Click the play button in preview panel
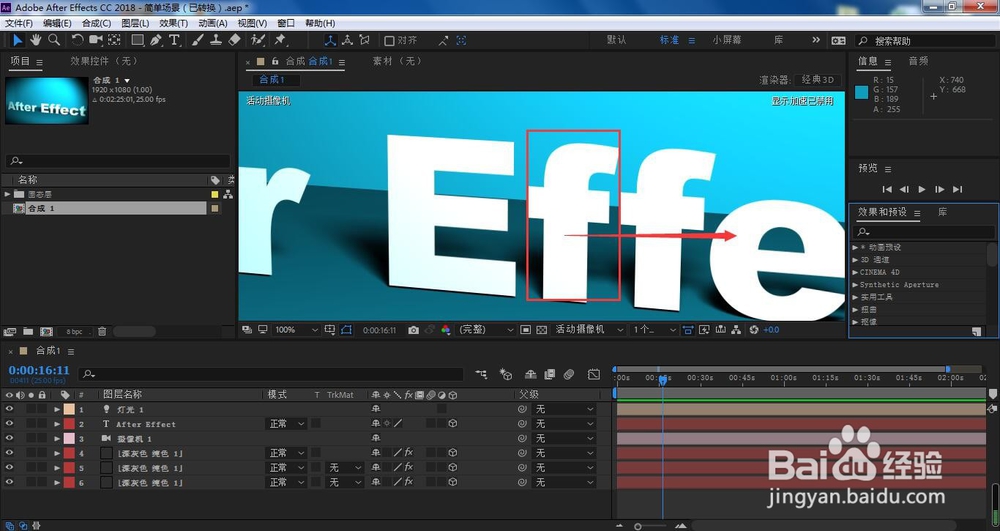The image size is (1000, 531). tap(922, 189)
